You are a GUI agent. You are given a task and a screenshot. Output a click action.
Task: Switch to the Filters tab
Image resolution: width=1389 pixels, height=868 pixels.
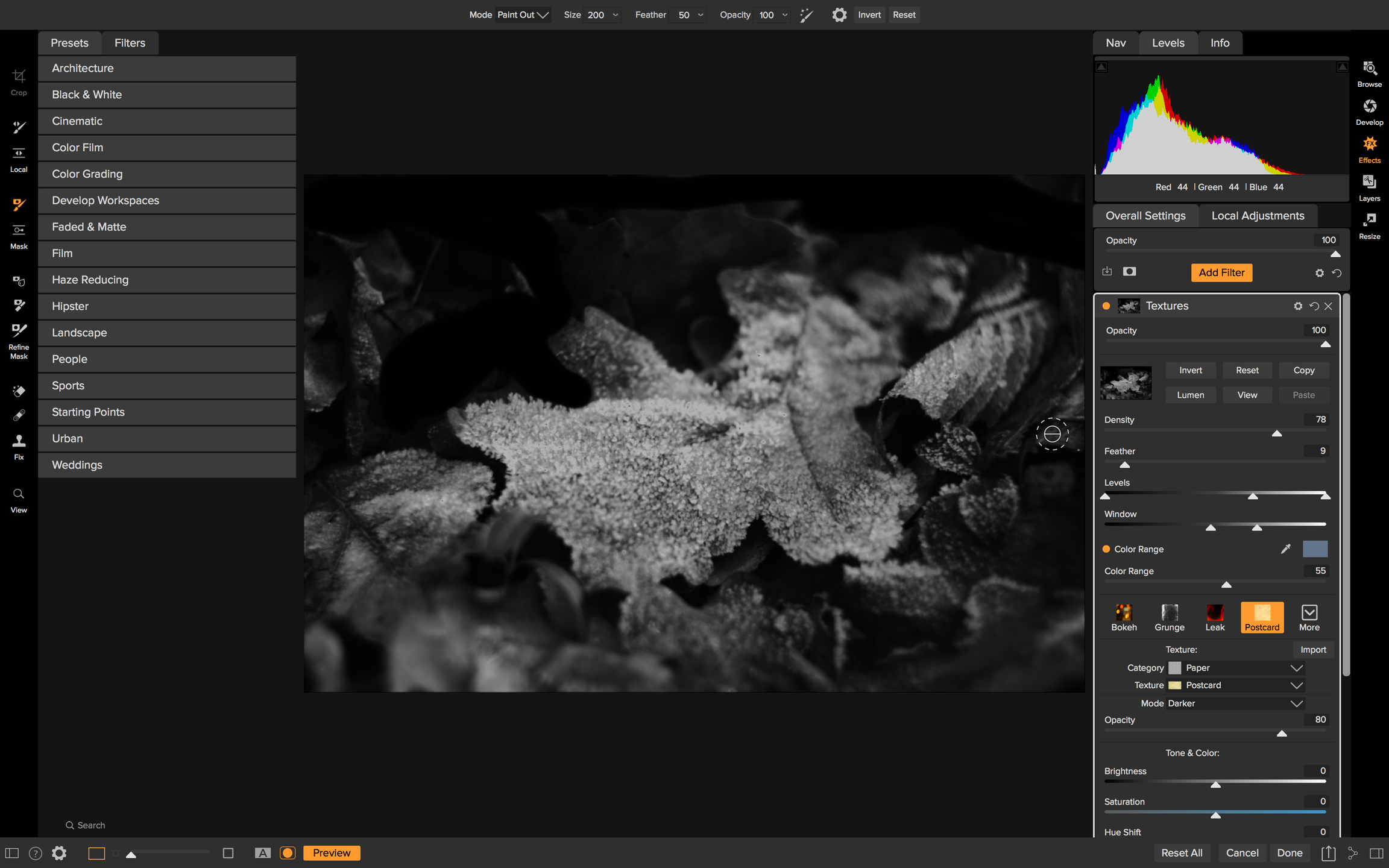pyautogui.click(x=130, y=43)
